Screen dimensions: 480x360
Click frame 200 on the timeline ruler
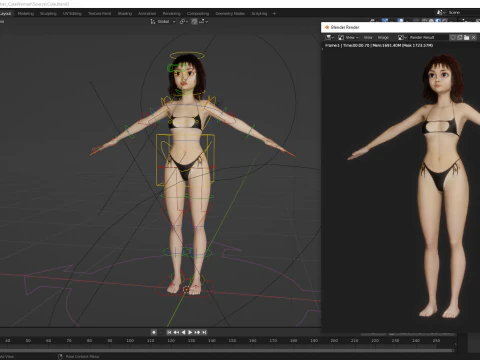[334, 341]
